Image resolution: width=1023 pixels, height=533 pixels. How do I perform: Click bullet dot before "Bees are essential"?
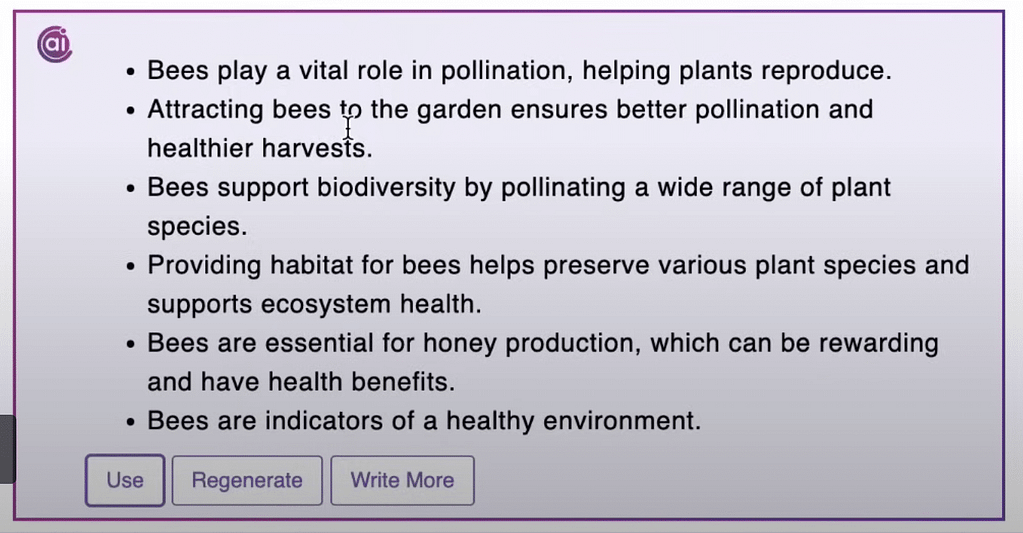click(130, 344)
